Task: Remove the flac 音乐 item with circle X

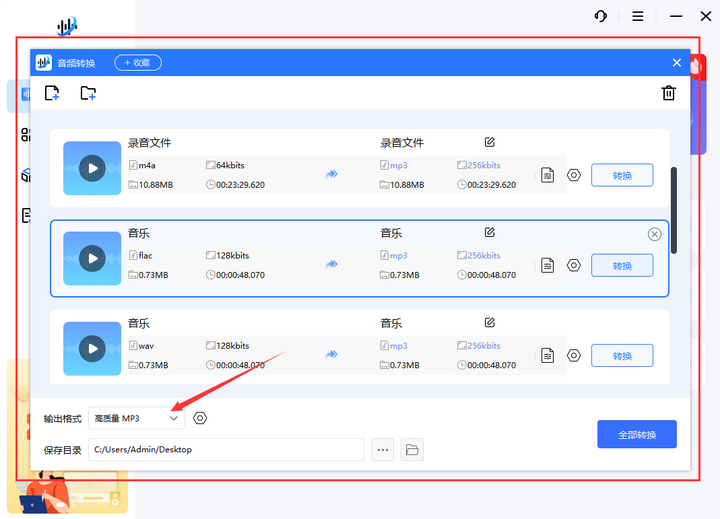Action: (654, 234)
